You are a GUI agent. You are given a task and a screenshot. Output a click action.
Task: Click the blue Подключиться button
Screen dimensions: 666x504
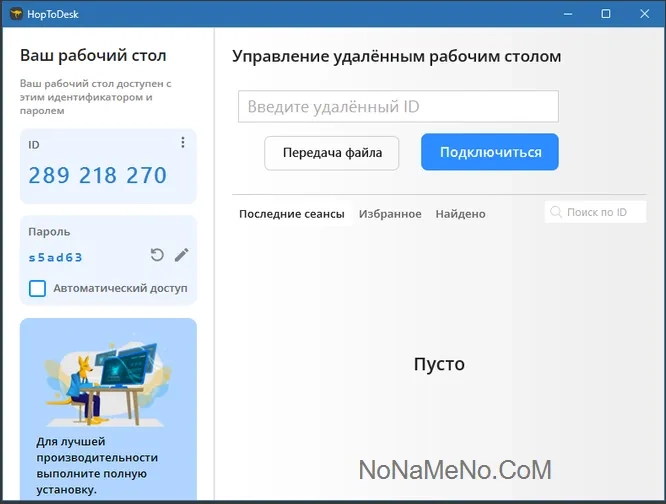[489, 152]
